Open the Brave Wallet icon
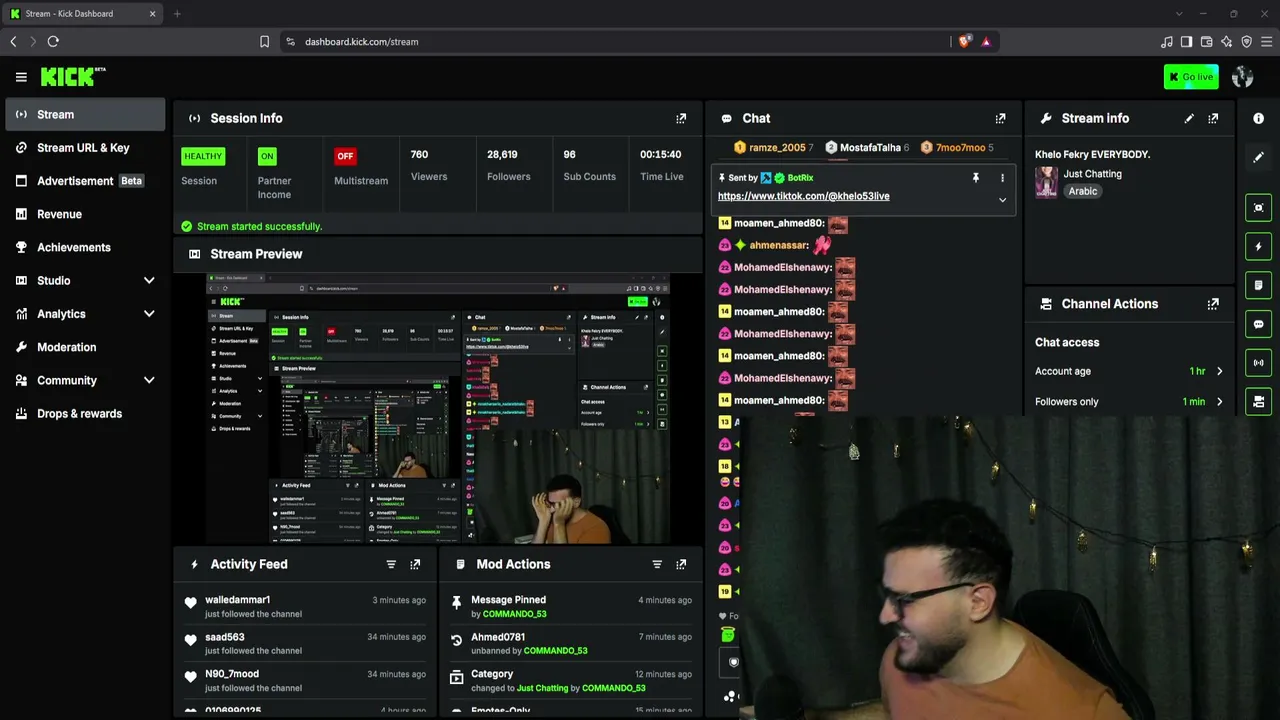 tap(1206, 42)
